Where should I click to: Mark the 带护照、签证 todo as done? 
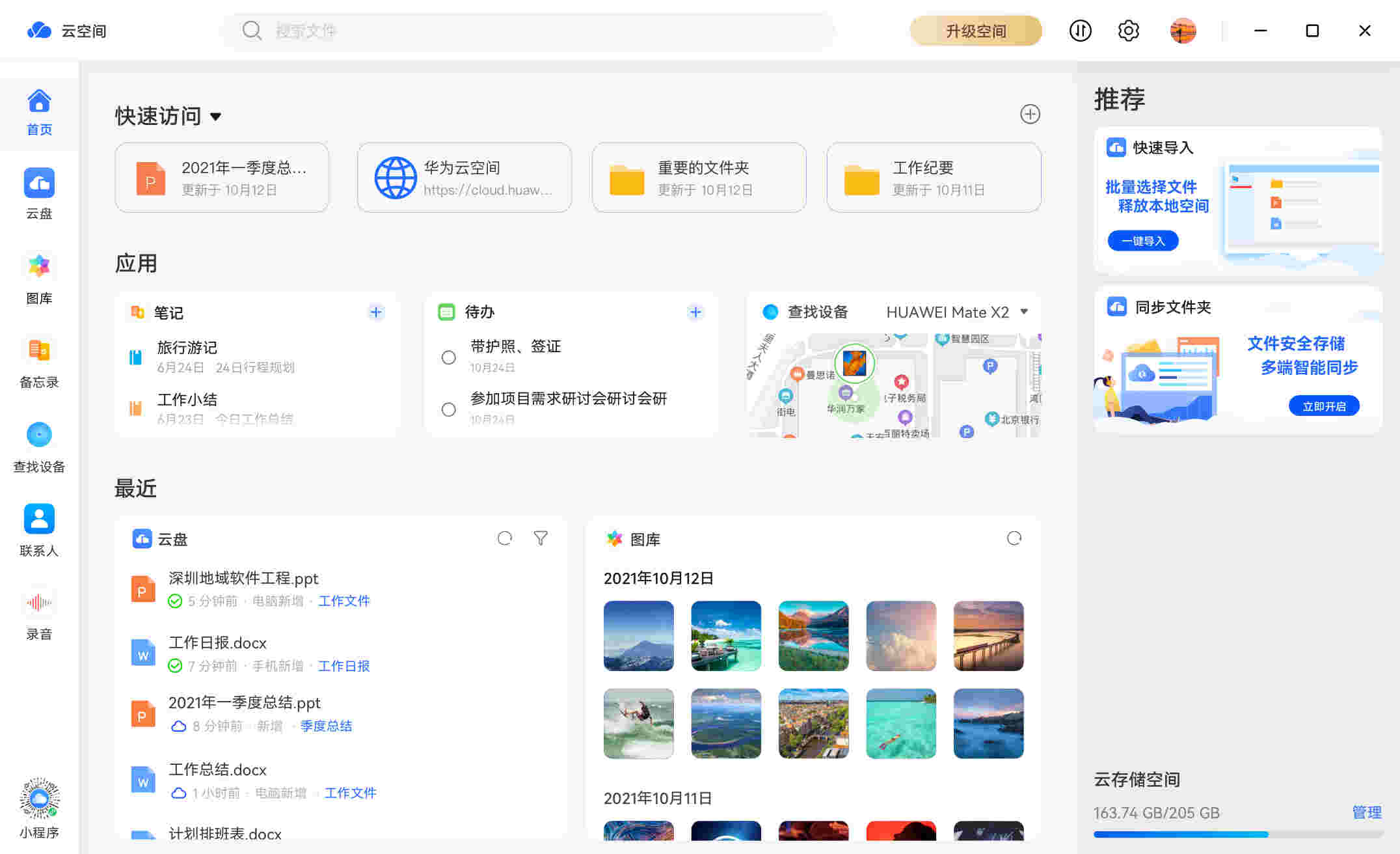pos(448,357)
